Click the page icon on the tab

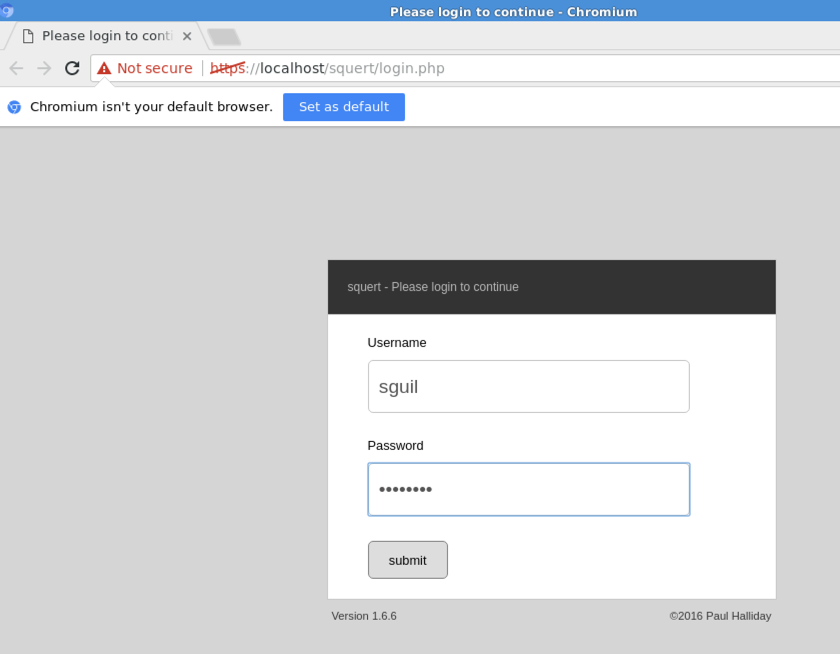click(28, 36)
